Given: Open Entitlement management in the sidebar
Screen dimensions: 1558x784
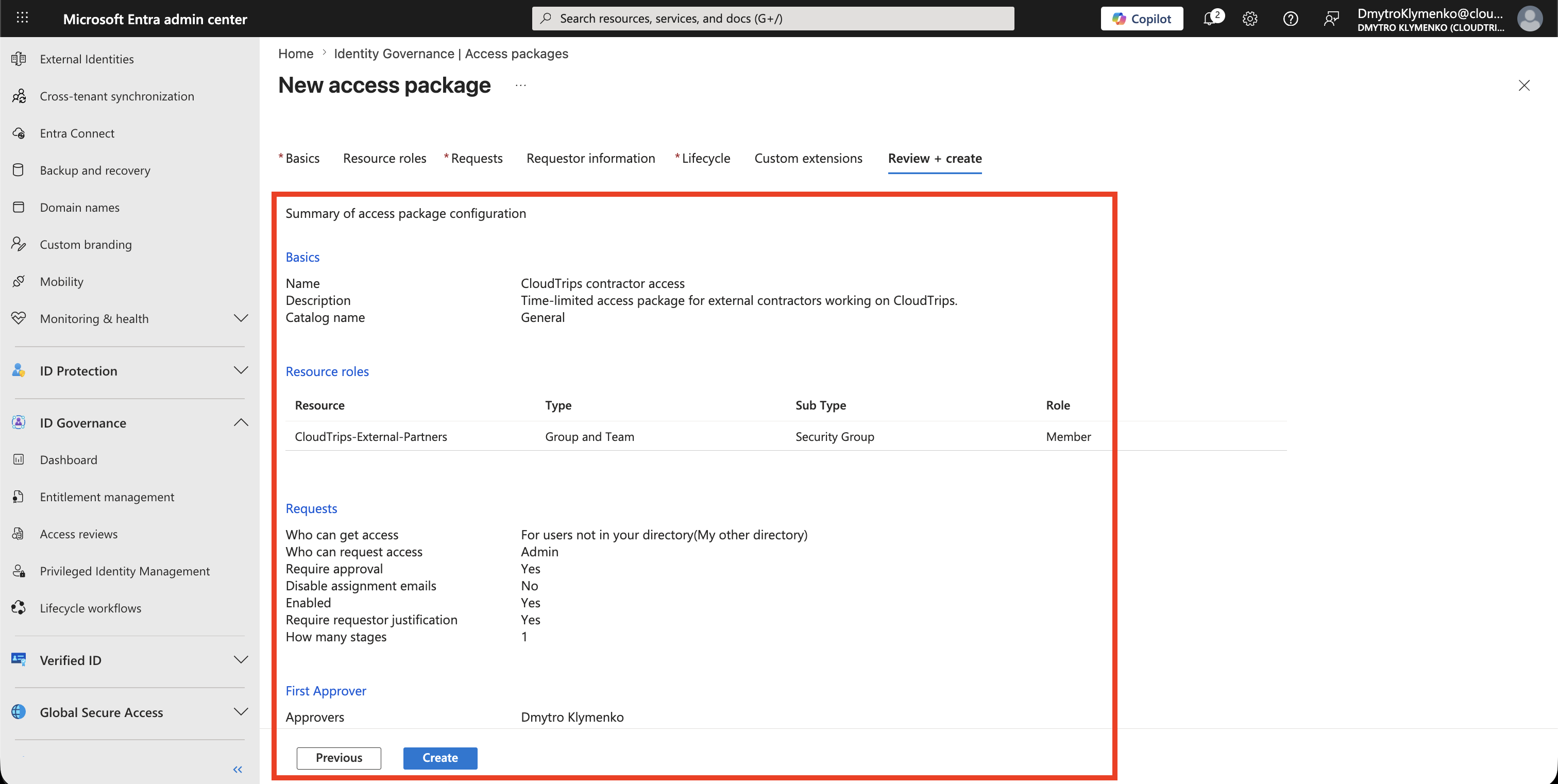Looking at the screenshot, I should [107, 496].
